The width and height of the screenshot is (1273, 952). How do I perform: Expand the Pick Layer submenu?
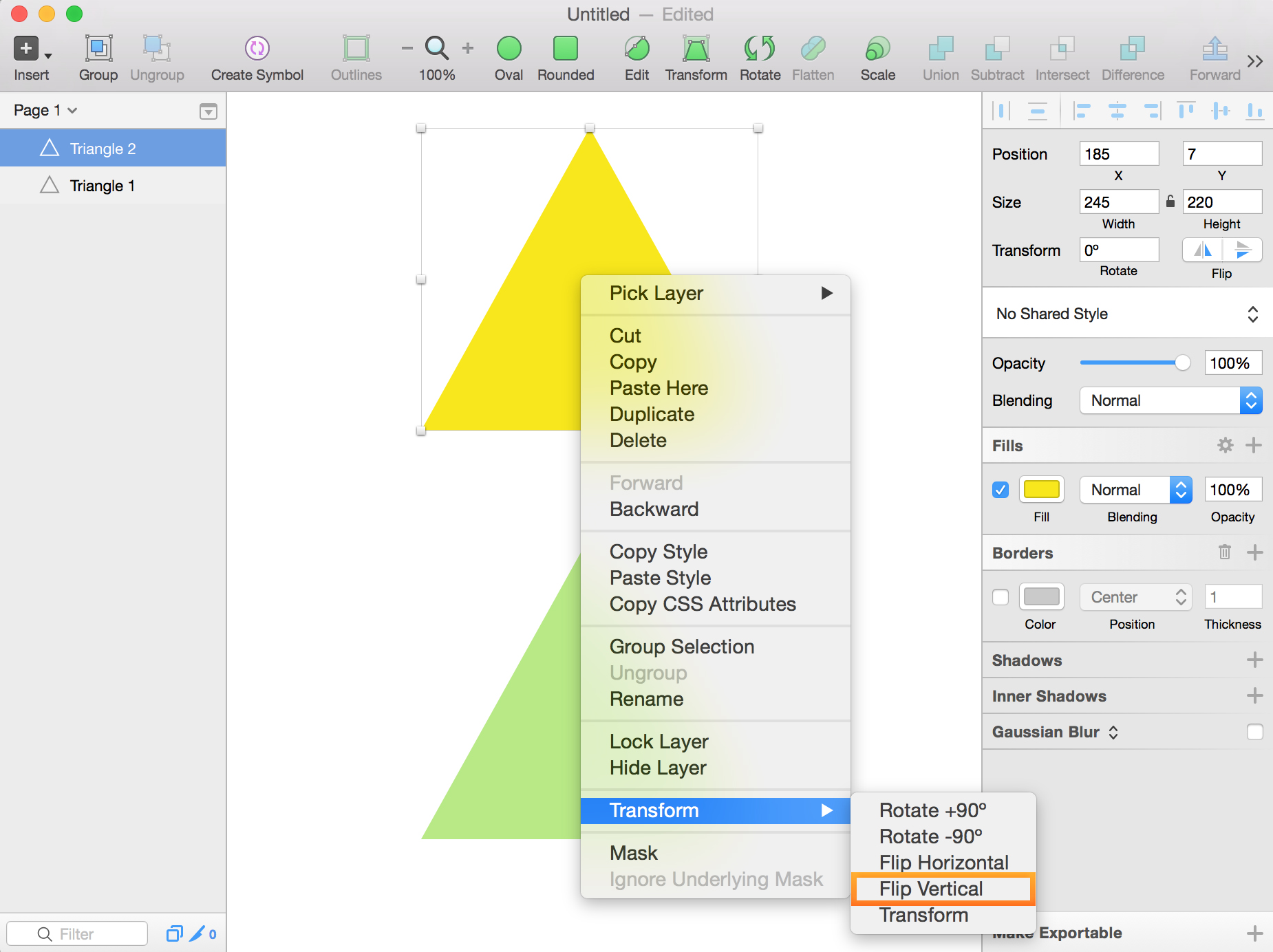click(x=716, y=293)
